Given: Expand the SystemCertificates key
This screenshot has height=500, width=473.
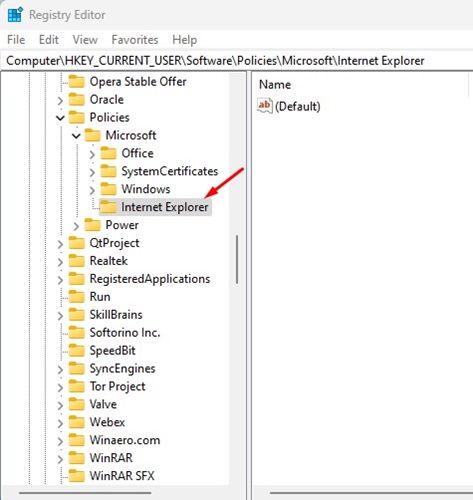Looking at the screenshot, I should click(x=92, y=172).
